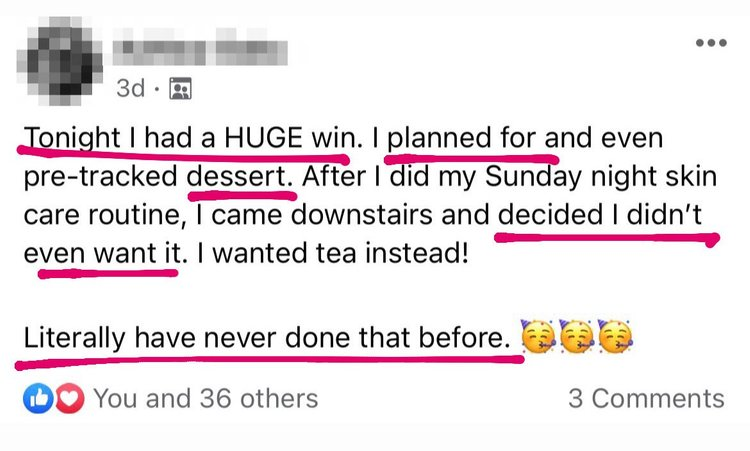Click the group audience icon beside 3d
750x451 pixels.
click(180, 89)
